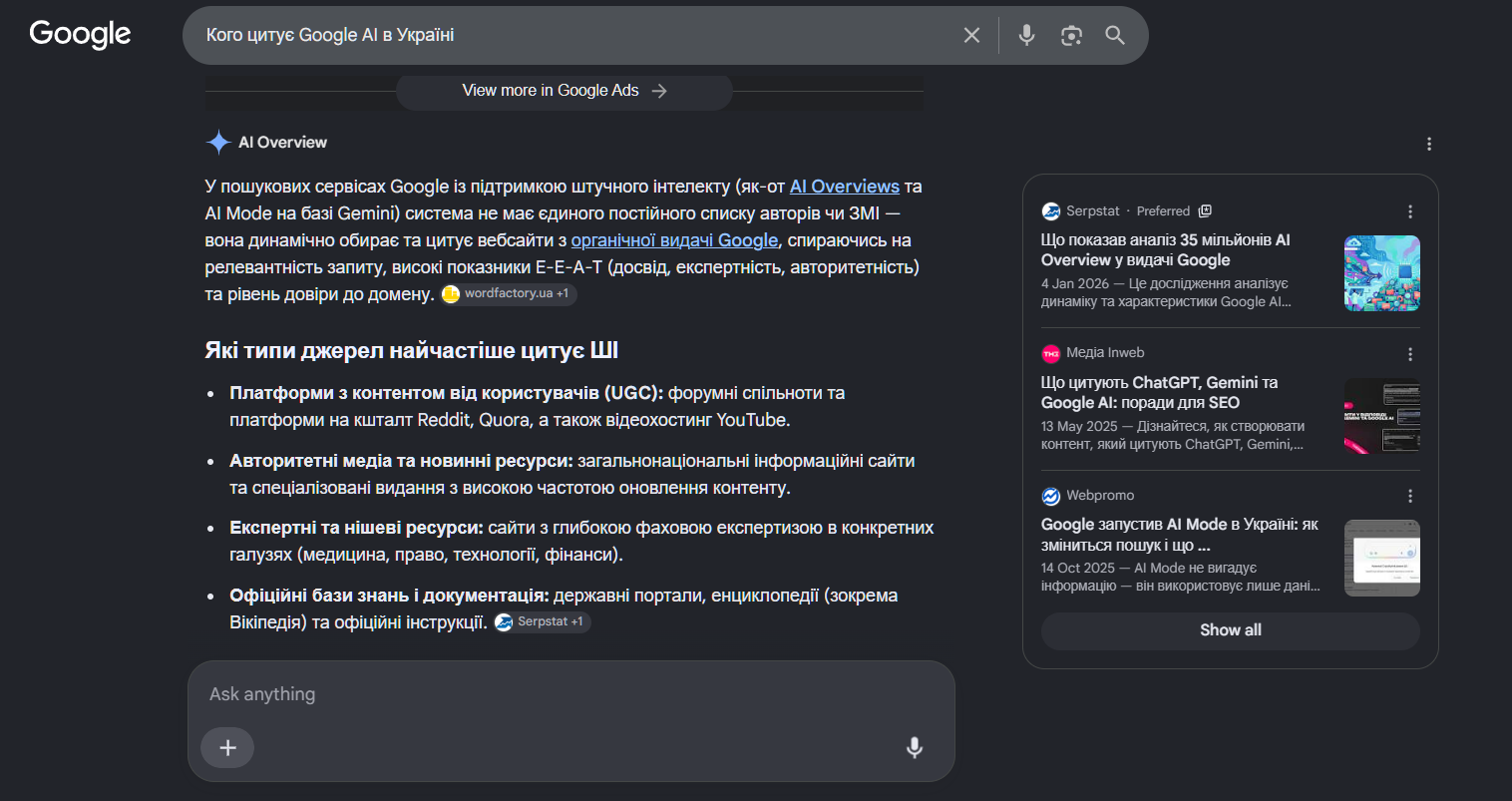
Task: Click the AI Overview label text
Action: tap(283, 143)
